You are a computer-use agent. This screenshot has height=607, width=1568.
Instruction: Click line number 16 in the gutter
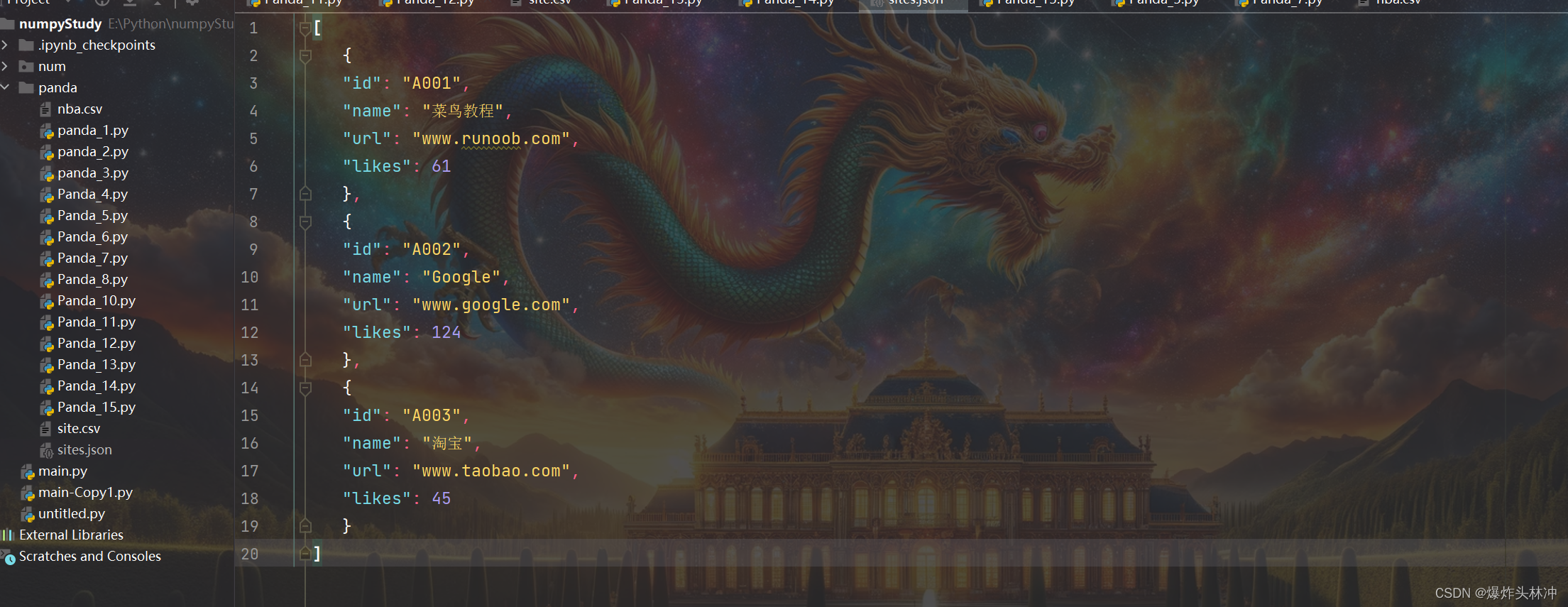250,444
